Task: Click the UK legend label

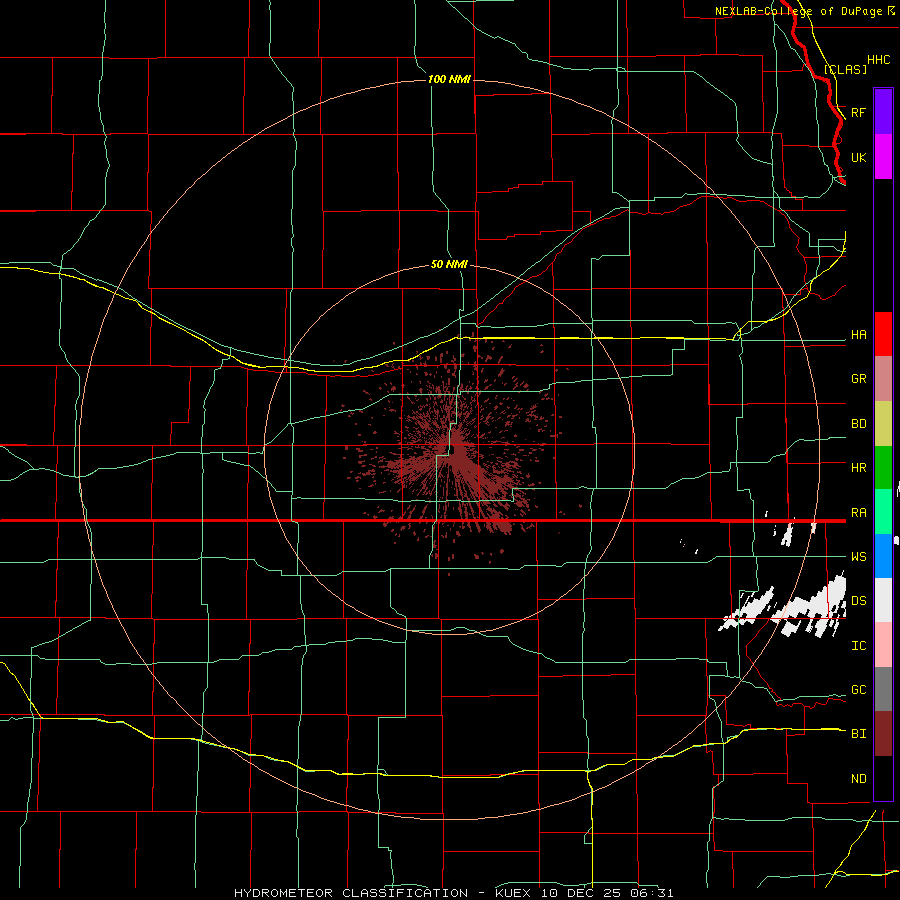Action: tap(858, 157)
